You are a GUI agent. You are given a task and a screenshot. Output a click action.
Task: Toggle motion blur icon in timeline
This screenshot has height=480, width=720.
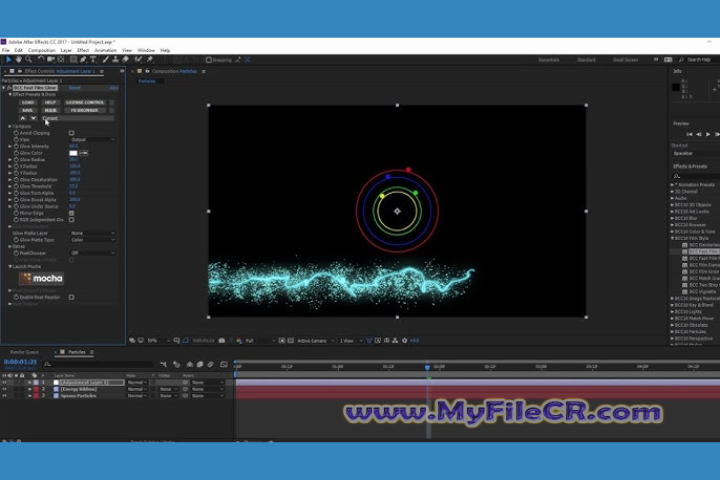pos(210,364)
